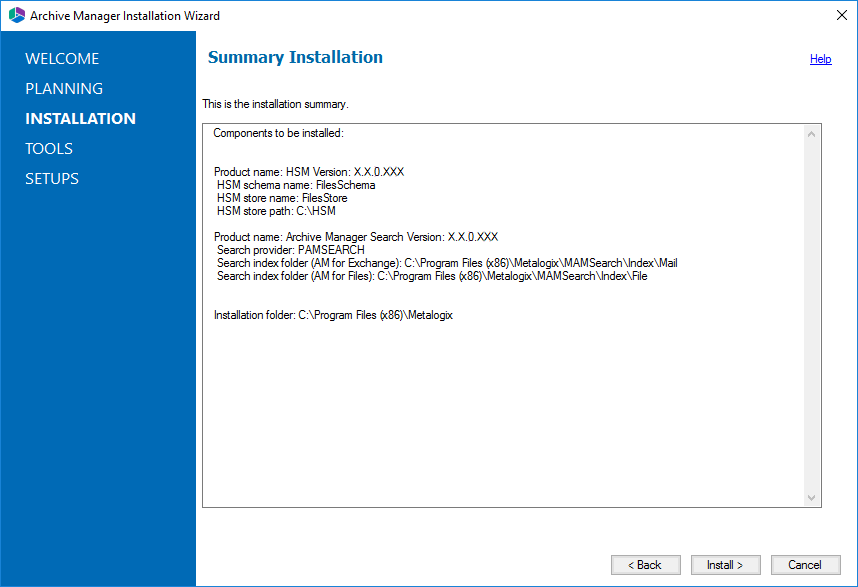Click the 'Search provider: PAMSEARCH' line
Screen dimensions: 858x587
coord(291,250)
